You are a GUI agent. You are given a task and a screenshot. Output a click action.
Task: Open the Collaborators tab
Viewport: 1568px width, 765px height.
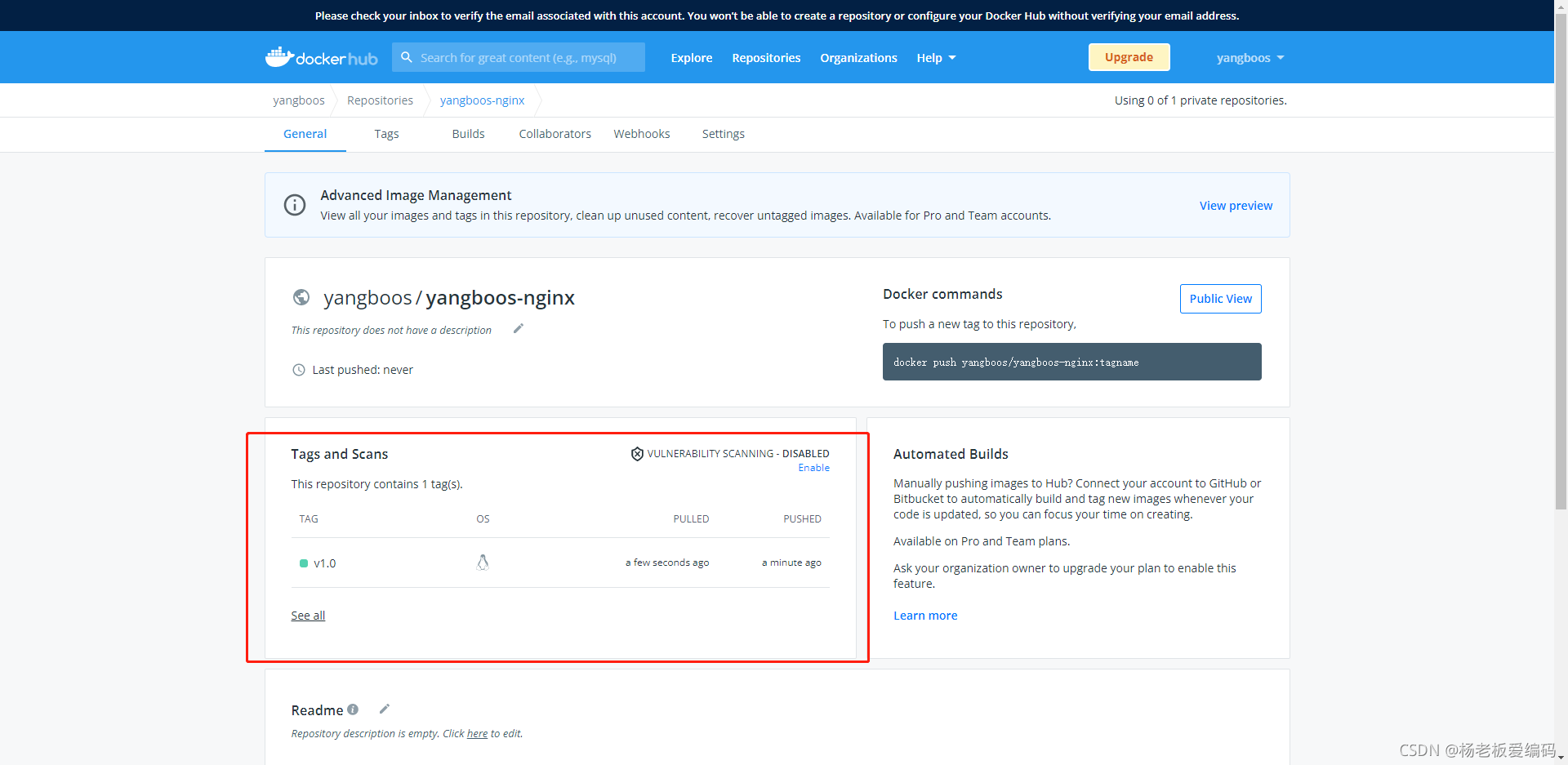[555, 134]
